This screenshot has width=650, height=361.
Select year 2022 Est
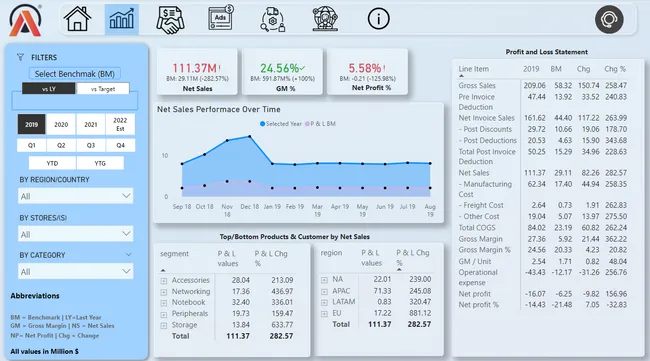pos(120,124)
